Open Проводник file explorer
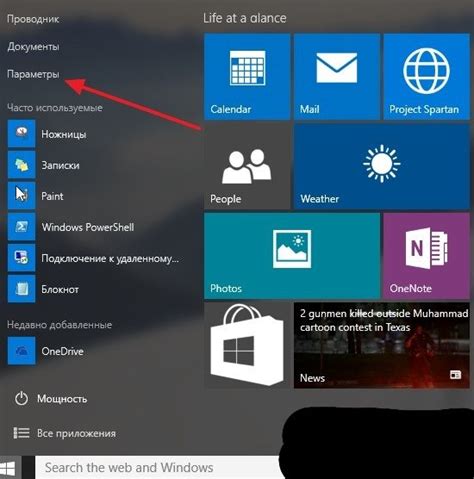 click(33, 19)
